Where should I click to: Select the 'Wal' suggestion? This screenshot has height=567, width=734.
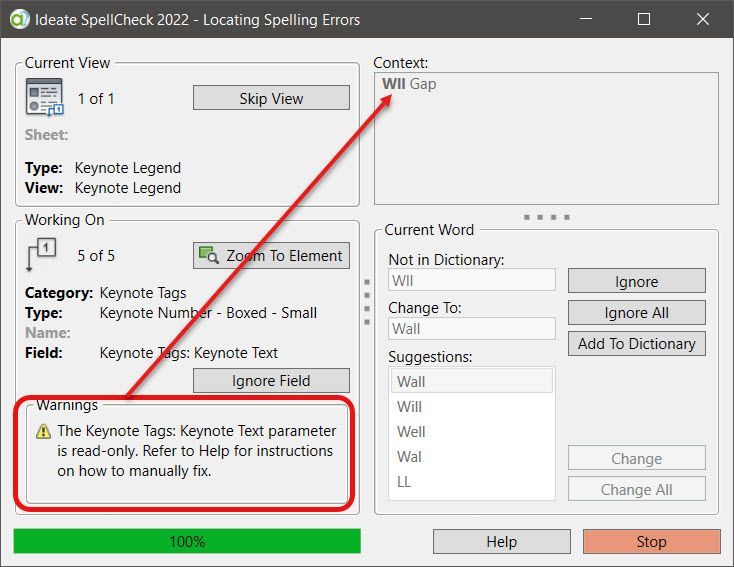[472, 457]
